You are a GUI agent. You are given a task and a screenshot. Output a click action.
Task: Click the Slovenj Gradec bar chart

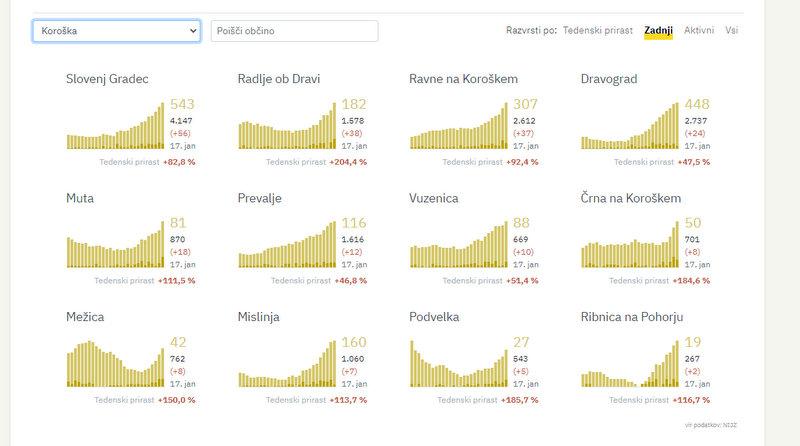[115, 127]
